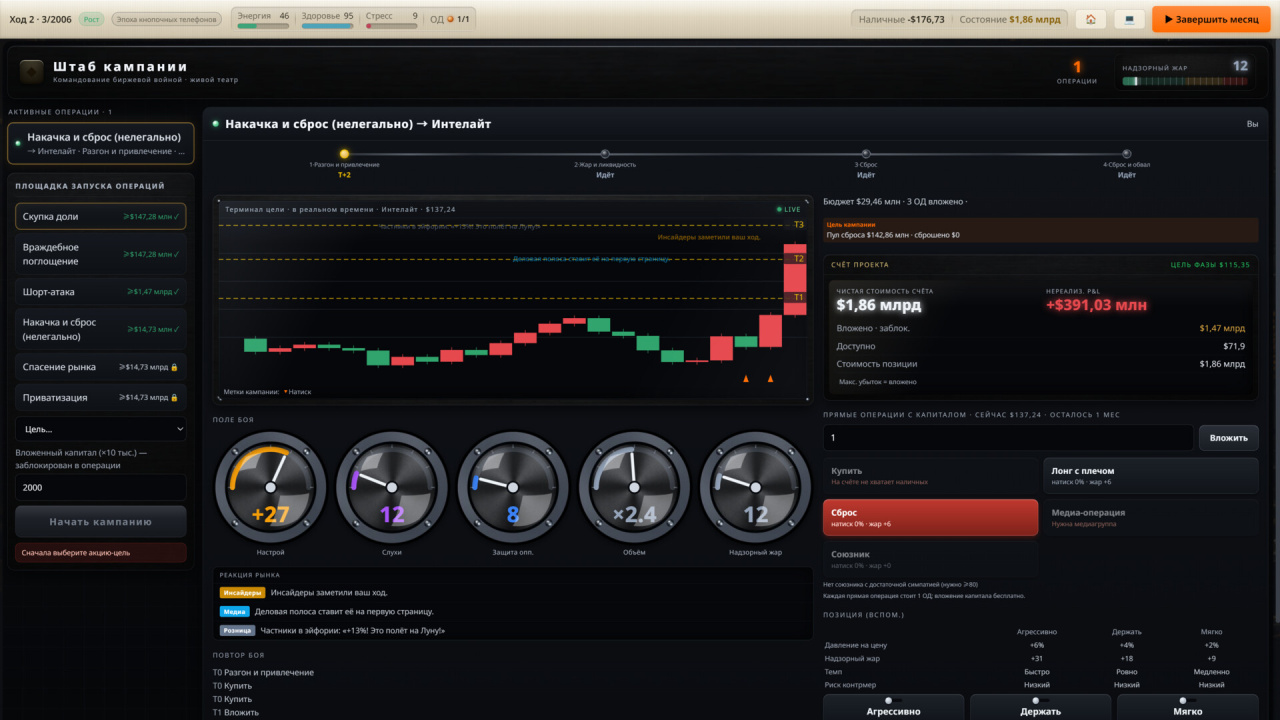Image resolution: width=1280 pixels, height=720 pixels.
Task: Click the error notice Сначала выберите акцию-цель
Action: pos(100,552)
